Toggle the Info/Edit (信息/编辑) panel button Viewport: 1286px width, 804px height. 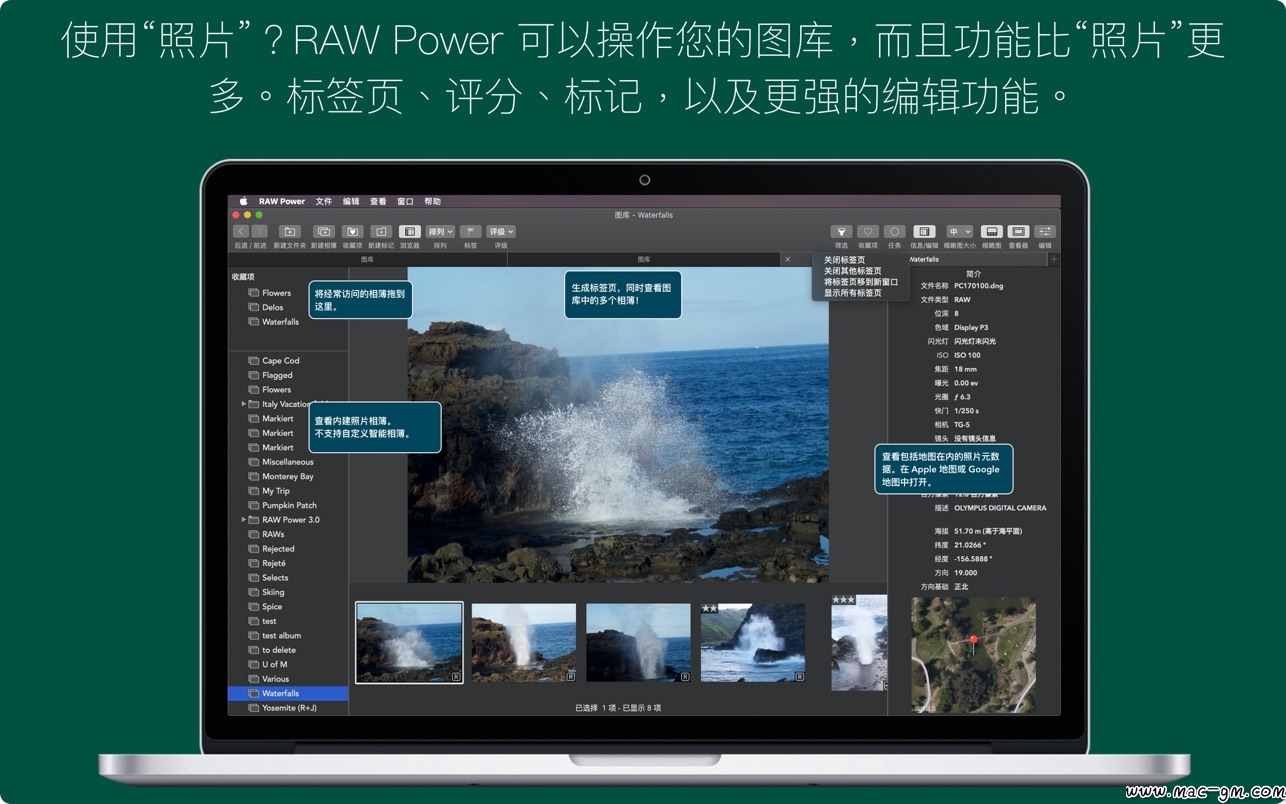pyautogui.click(x=924, y=232)
